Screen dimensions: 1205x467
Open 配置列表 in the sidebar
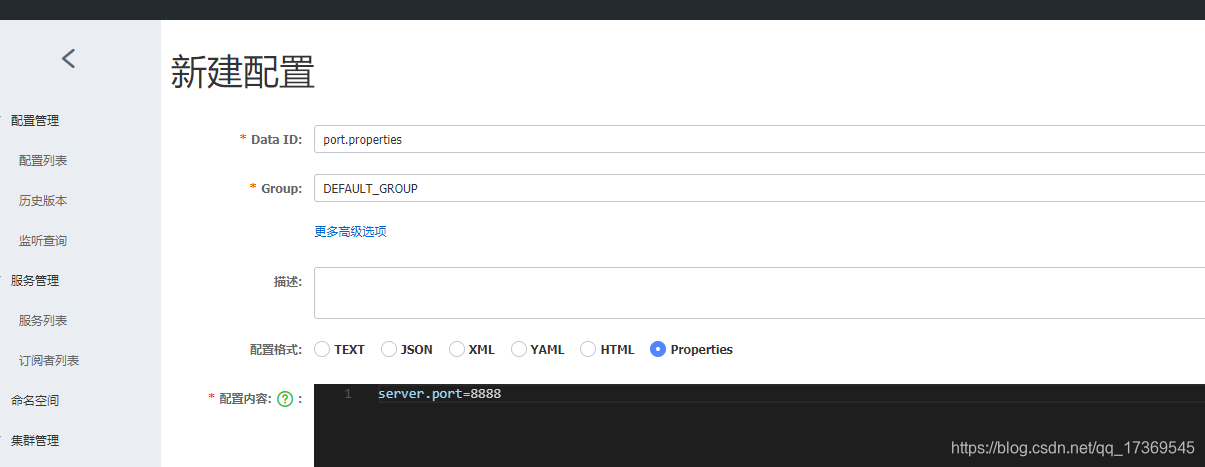43,160
